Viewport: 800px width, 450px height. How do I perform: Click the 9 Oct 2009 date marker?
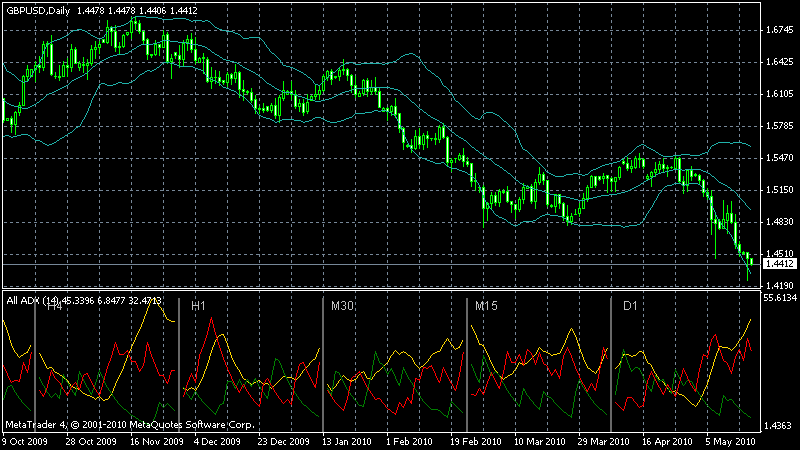click(25, 442)
